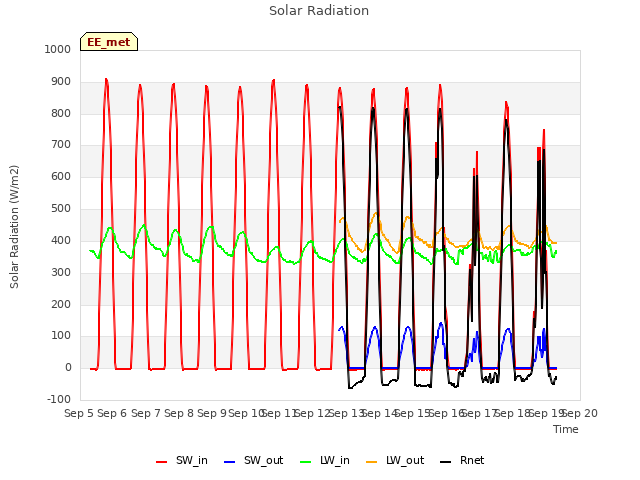The image size is (640, 480).
Task: Click the 1000 y-axis tick label
Action: pyautogui.click(x=58, y=49)
